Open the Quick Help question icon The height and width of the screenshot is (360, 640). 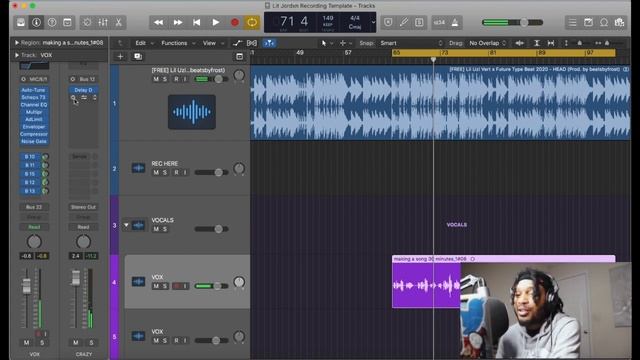pyautogui.click(x=52, y=22)
